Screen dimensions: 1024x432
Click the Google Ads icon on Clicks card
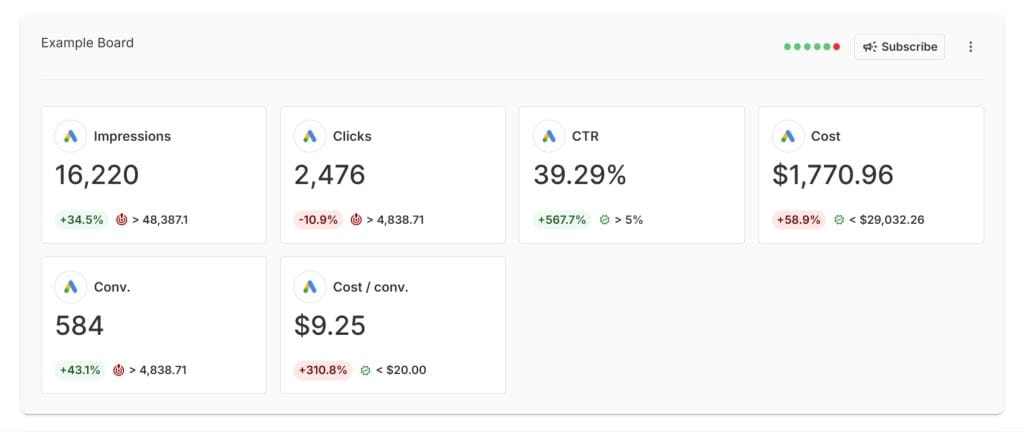pyautogui.click(x=310, y=136)
